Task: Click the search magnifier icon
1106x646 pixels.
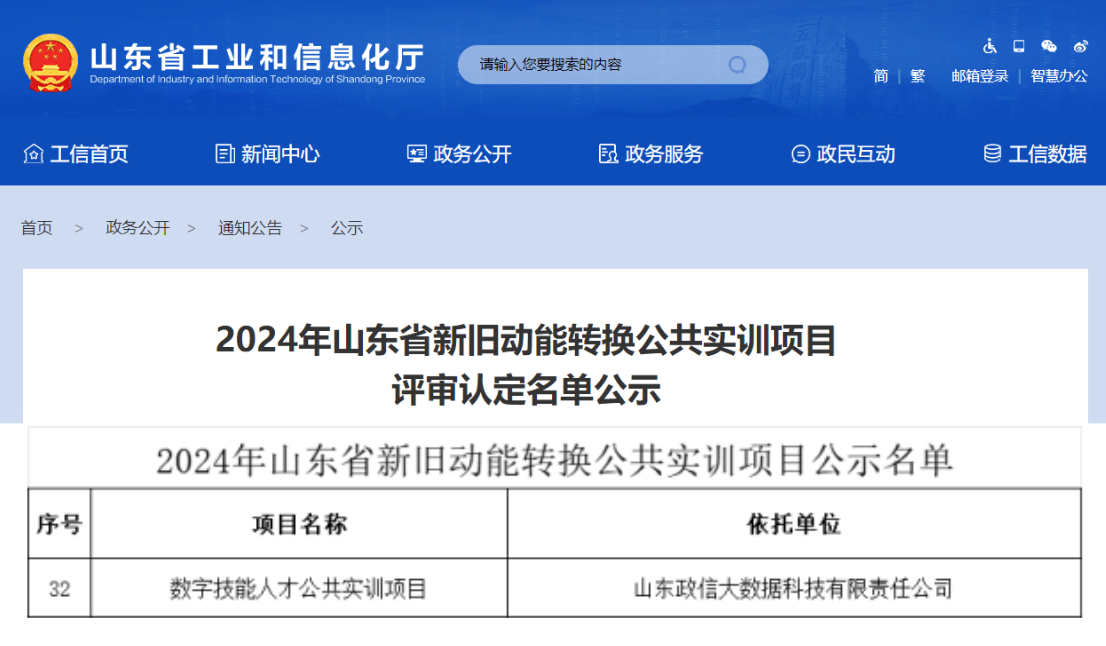Action: coord(737,65)
